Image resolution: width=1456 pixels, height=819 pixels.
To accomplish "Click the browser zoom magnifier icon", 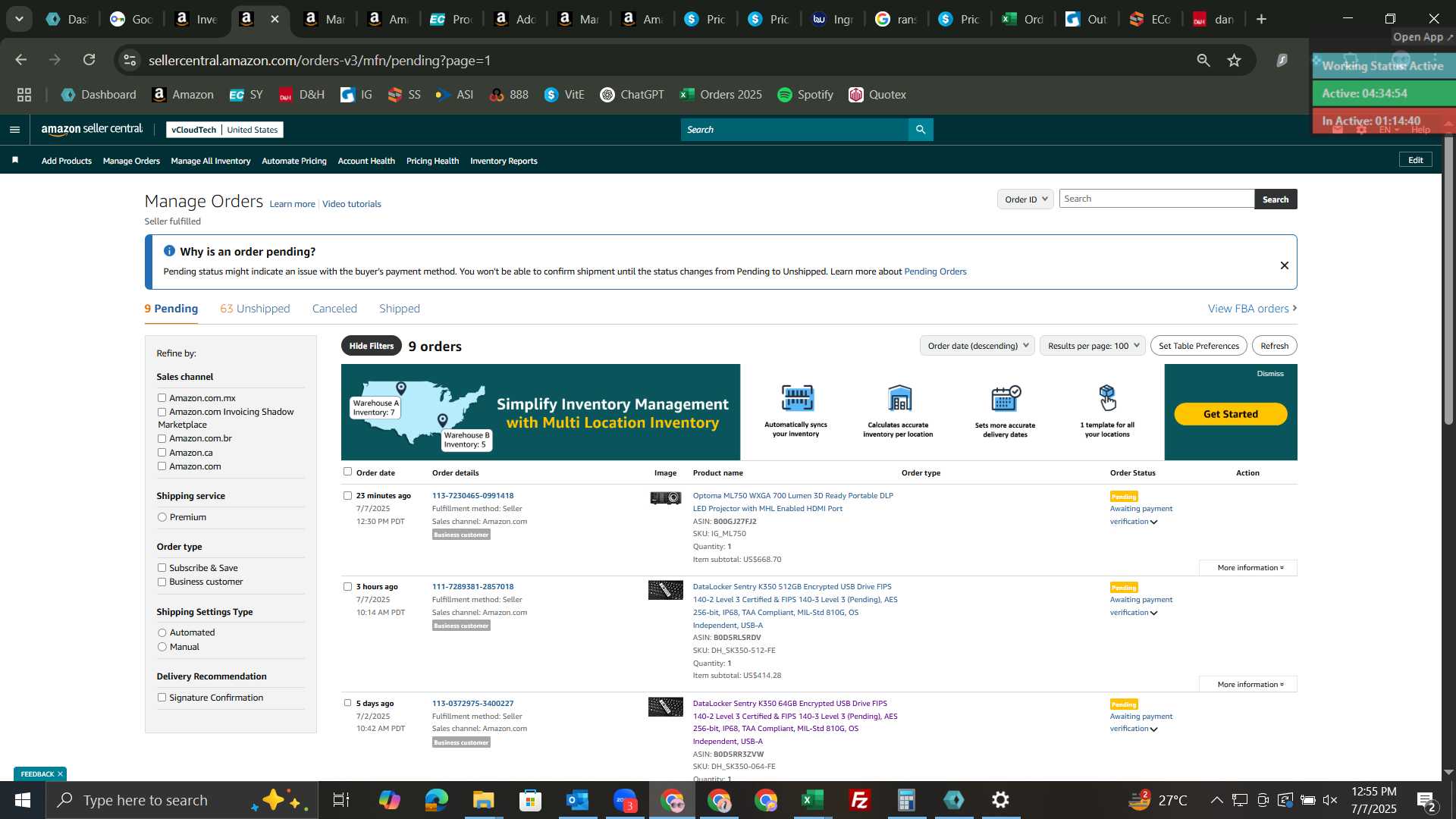I will click(1203, 60).
